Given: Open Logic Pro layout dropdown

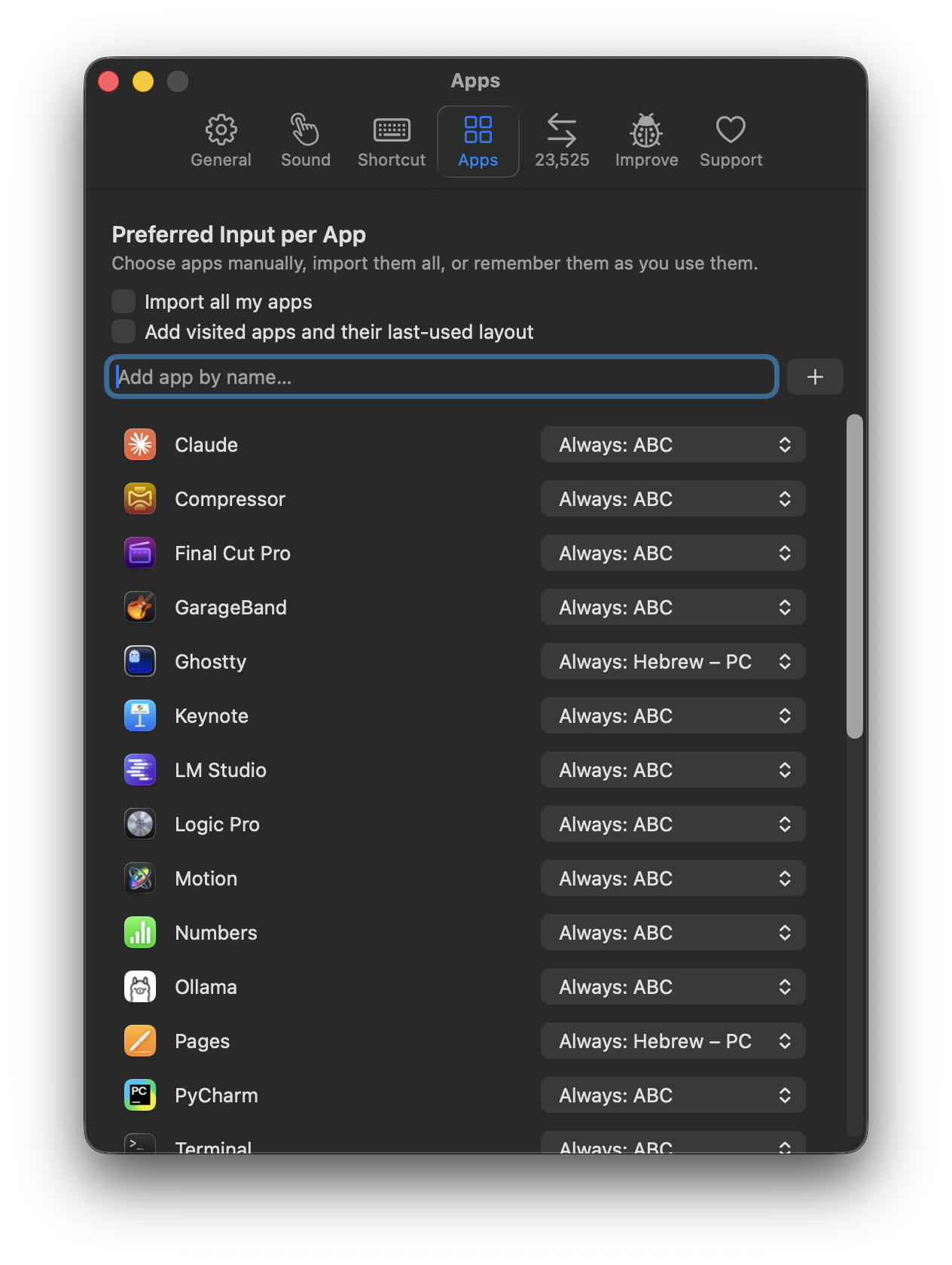Looking at the screenshot, I should 673,825.
